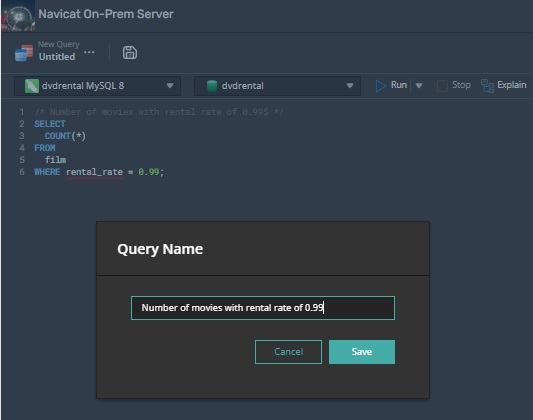The width and height of the screenshot is (533, 420).
Task: Click the Explain plan icon
Action: [x=487, y=86]
